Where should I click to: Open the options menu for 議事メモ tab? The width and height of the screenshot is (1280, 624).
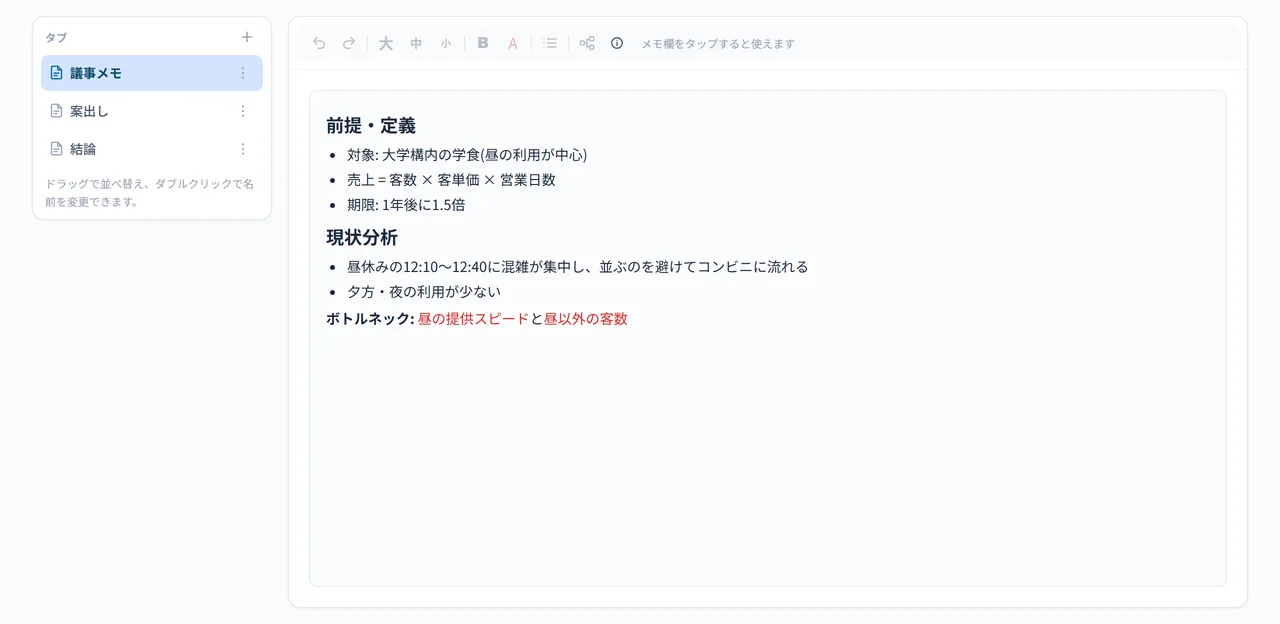point(242,73)
